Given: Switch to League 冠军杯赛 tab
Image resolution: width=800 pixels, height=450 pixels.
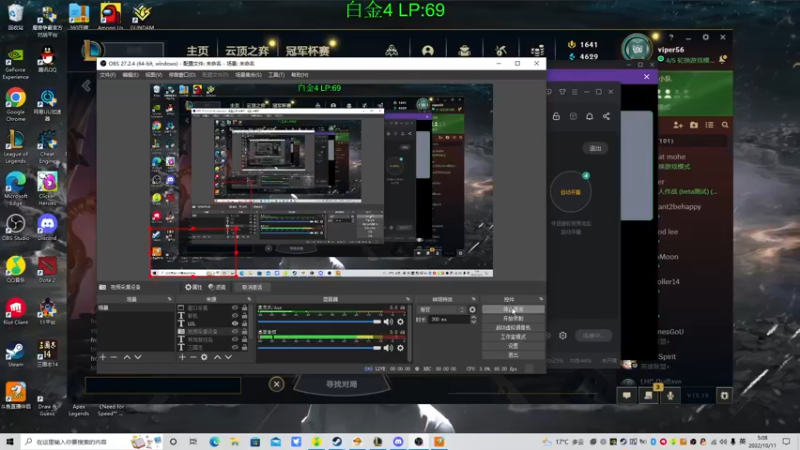Looking at the screenshot, I should pyautogui.click(x=307, y=51).
